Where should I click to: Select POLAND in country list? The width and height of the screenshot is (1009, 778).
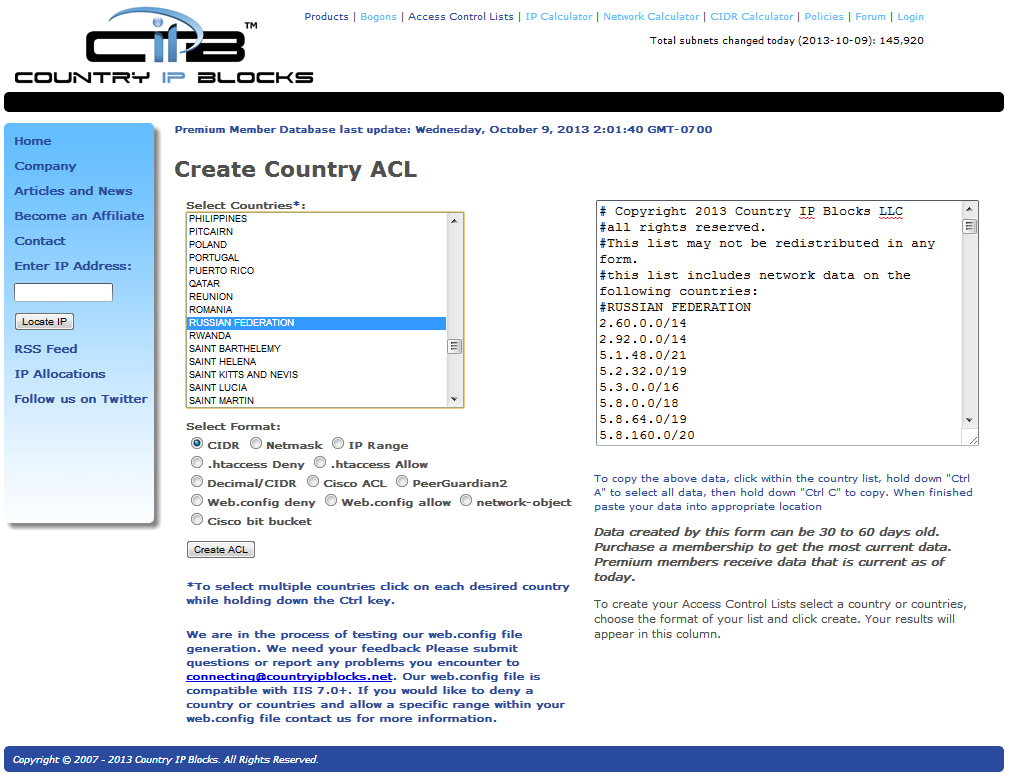tap(317, 245)
